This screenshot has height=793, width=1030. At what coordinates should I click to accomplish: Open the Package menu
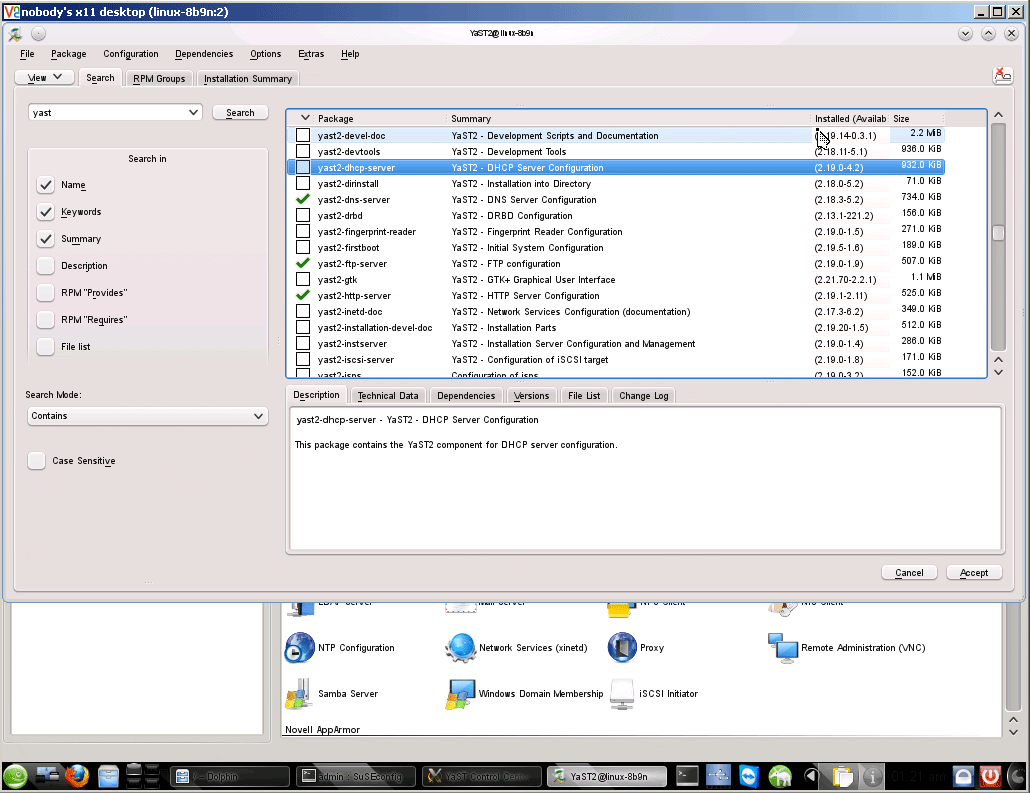pos(68,54)
